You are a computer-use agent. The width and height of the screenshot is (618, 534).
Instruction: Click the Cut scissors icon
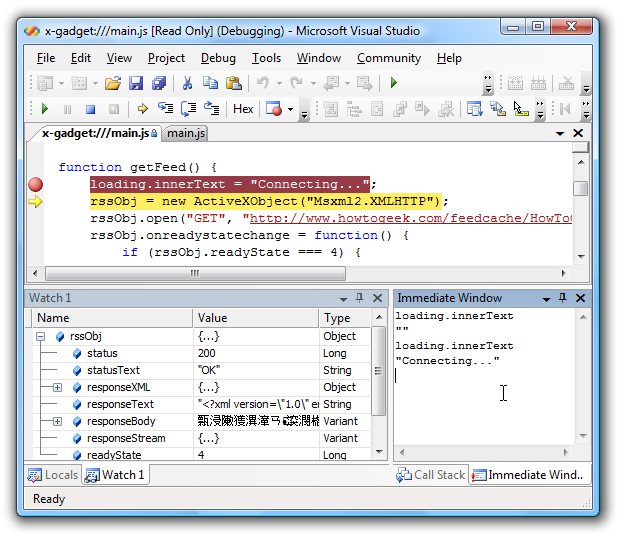click(x=187, y=83)
